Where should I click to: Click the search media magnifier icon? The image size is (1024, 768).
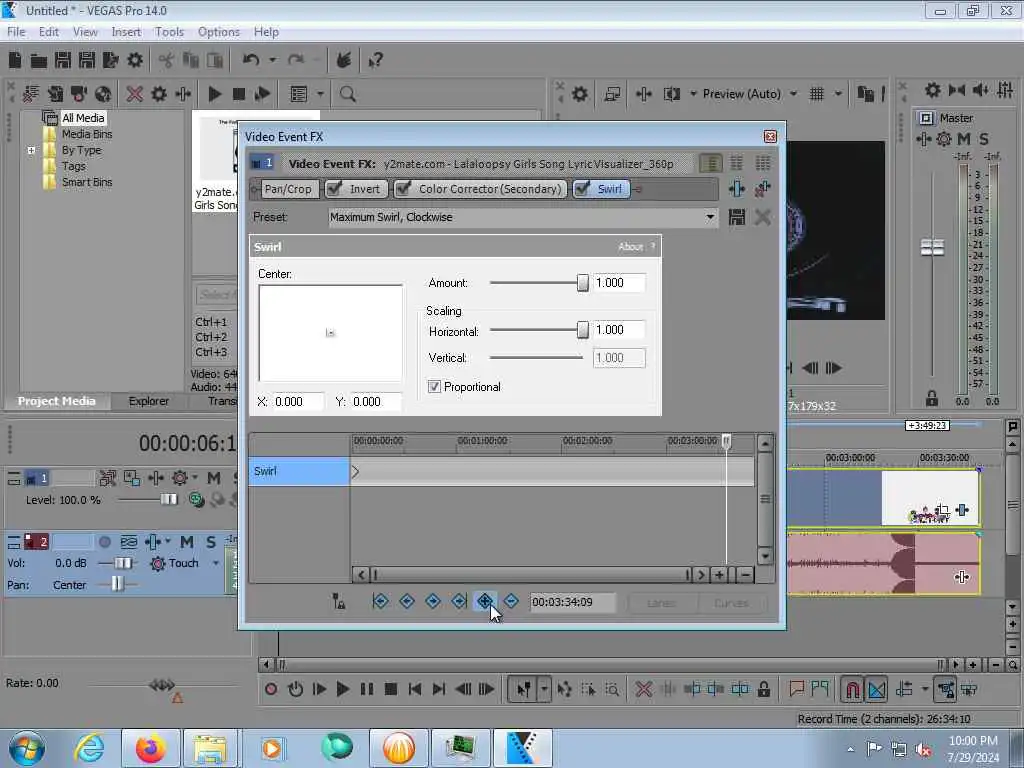(x=347, y=94)
